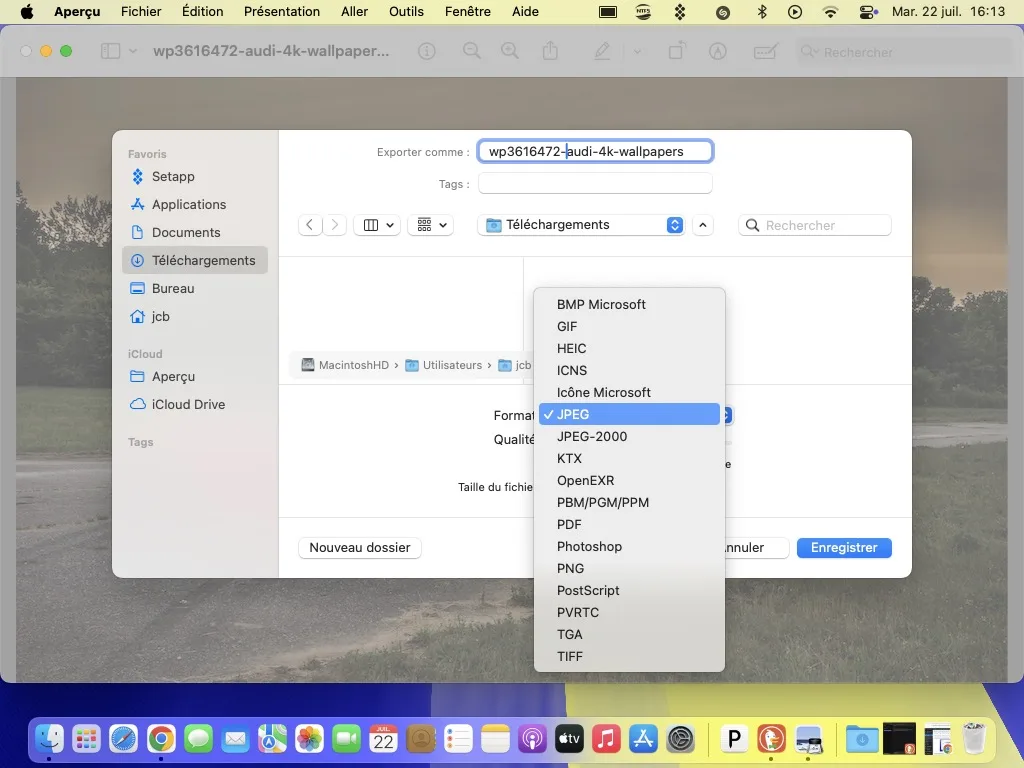Viewport: 1024px width, 768px height.
Task: Focus the dialog Rechercher search field
Action: pyautogui.click(x=814, y=225)
